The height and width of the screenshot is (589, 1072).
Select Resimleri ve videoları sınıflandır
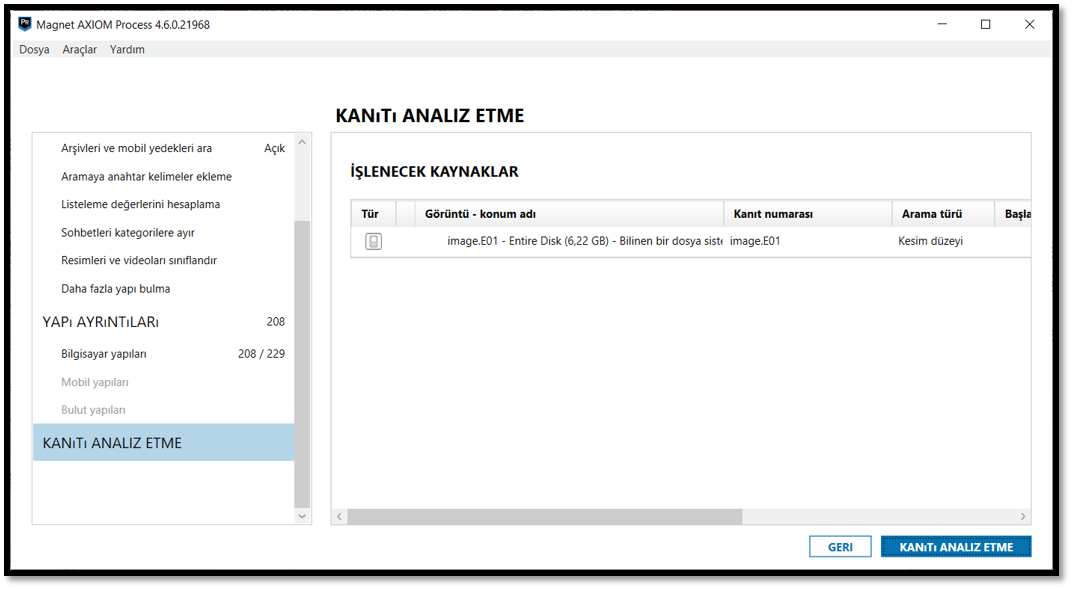coord(139,260)
